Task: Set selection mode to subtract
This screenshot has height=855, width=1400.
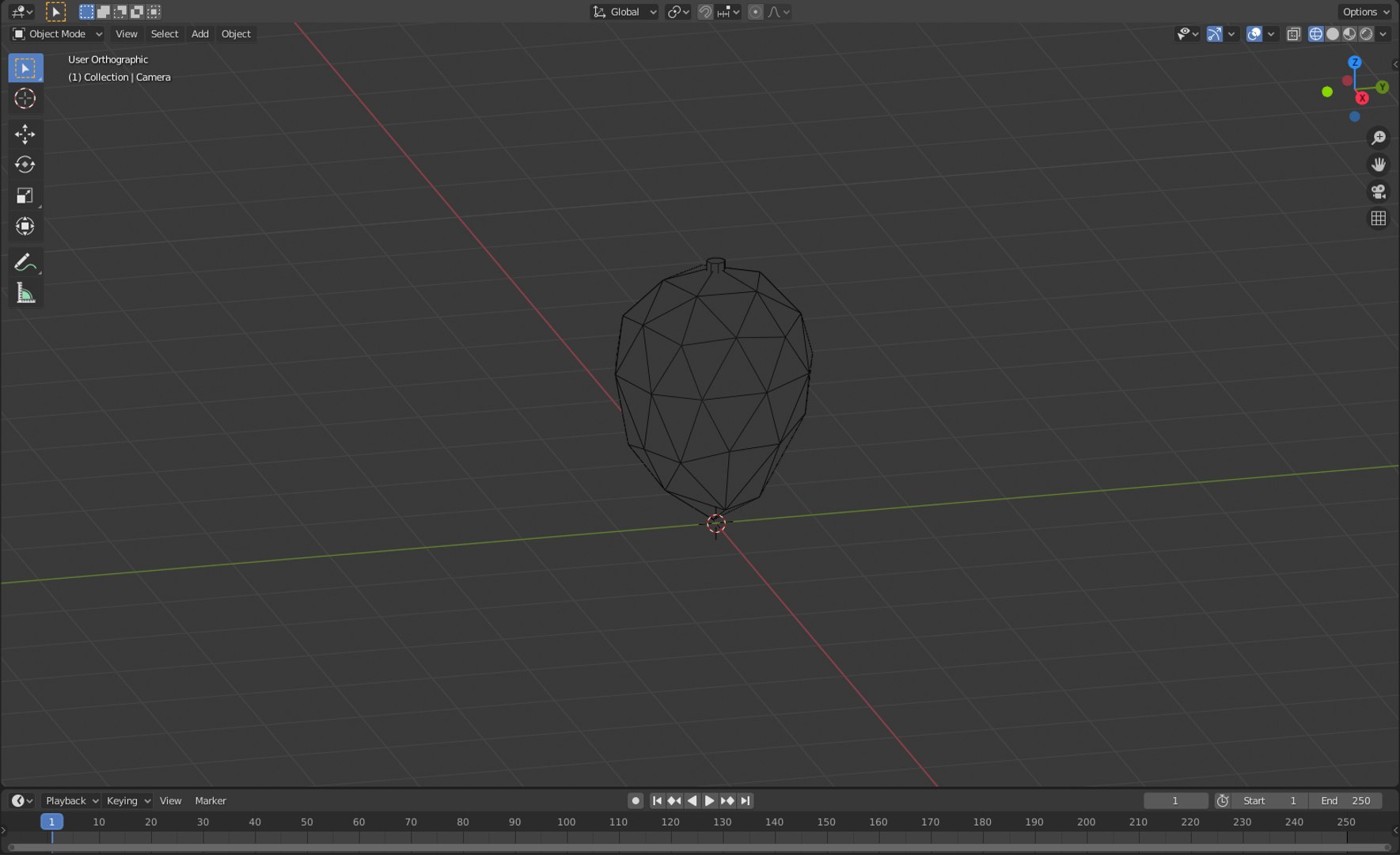Action: [120, 12]
